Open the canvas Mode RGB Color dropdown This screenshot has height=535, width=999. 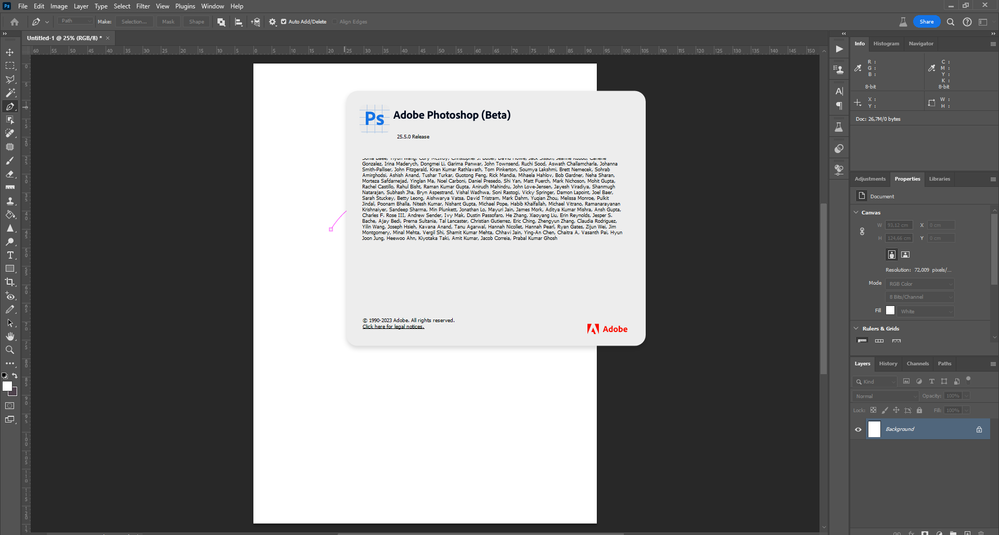919,283
